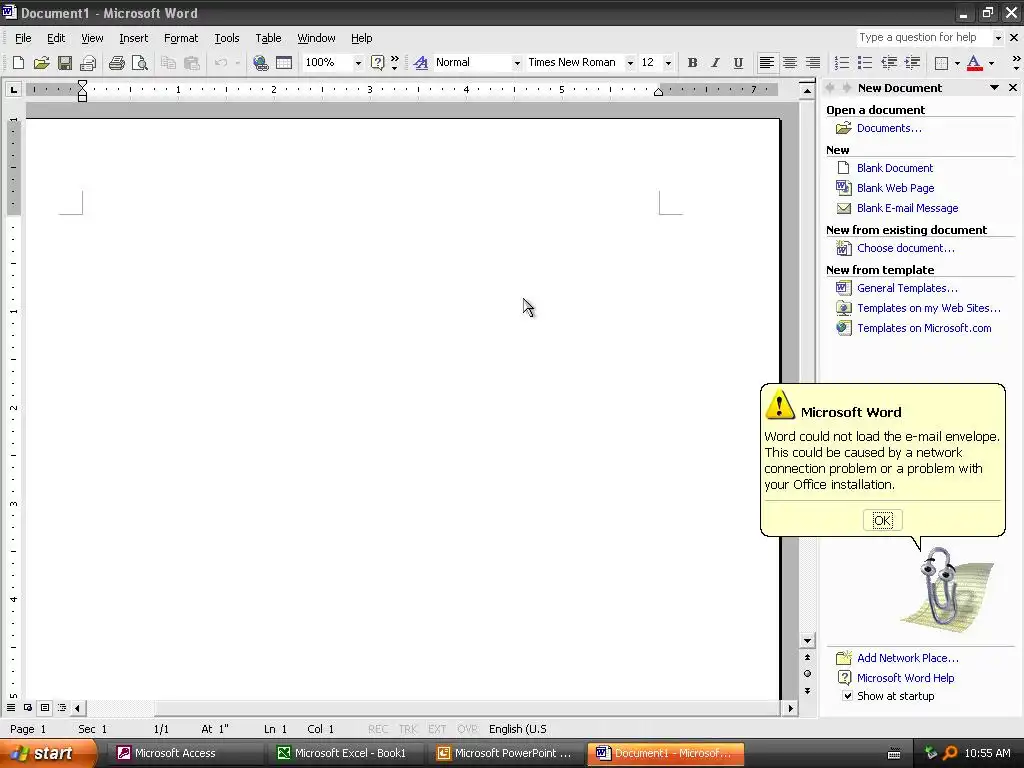The height and width of the screenshot is (768, 1024).
Task: Click the Undo toolbar icon
Action: point(221,63)
